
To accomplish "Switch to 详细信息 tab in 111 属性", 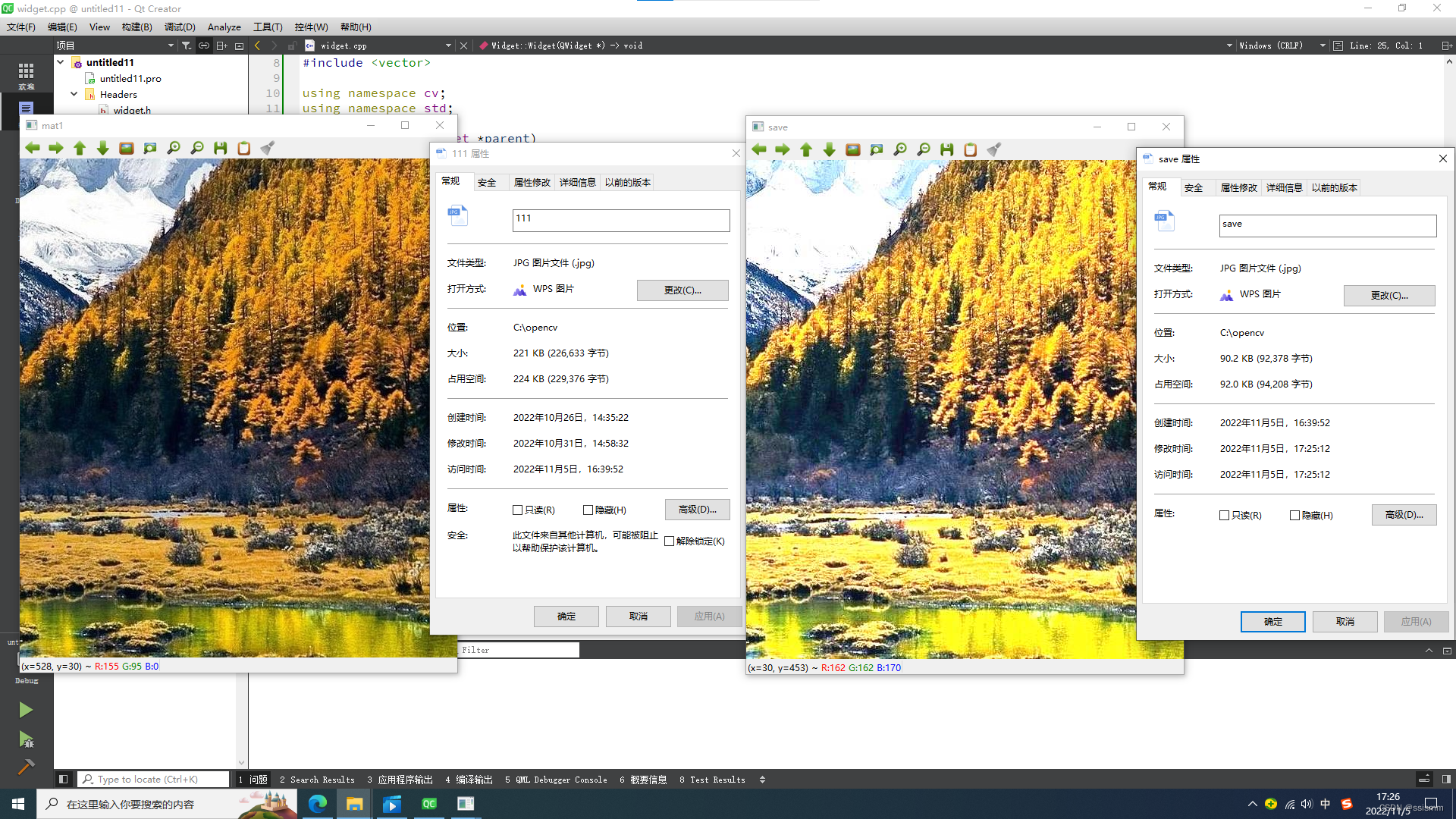I will (x=578, y=183).
